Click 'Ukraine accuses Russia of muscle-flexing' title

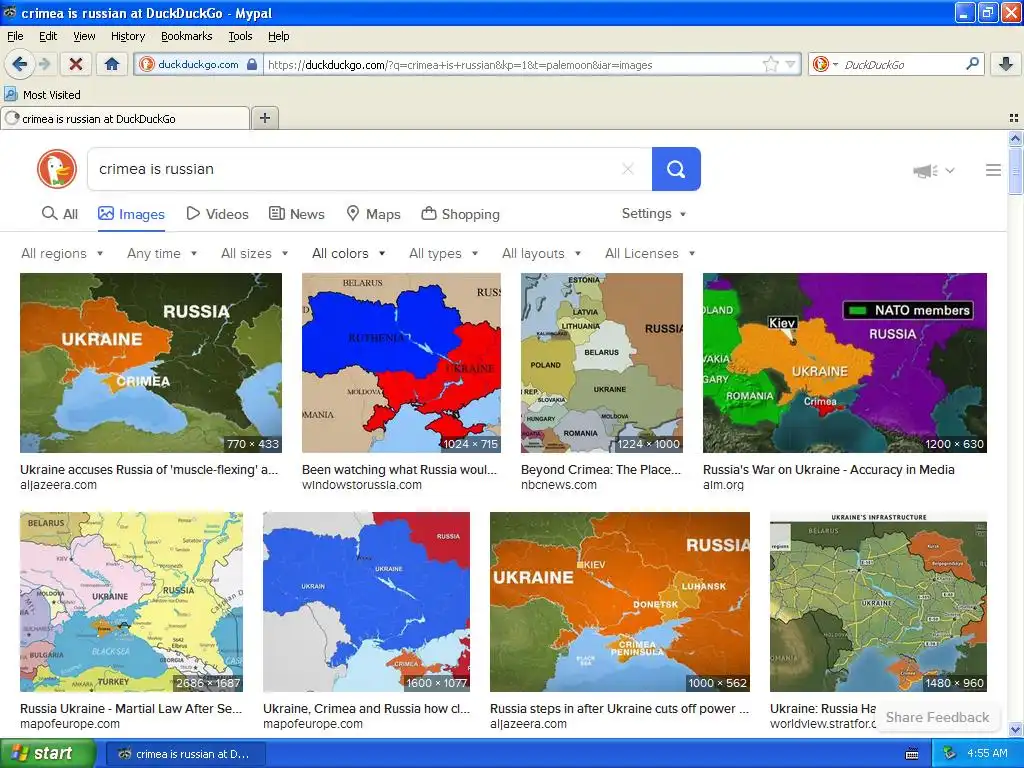(149, 470)
